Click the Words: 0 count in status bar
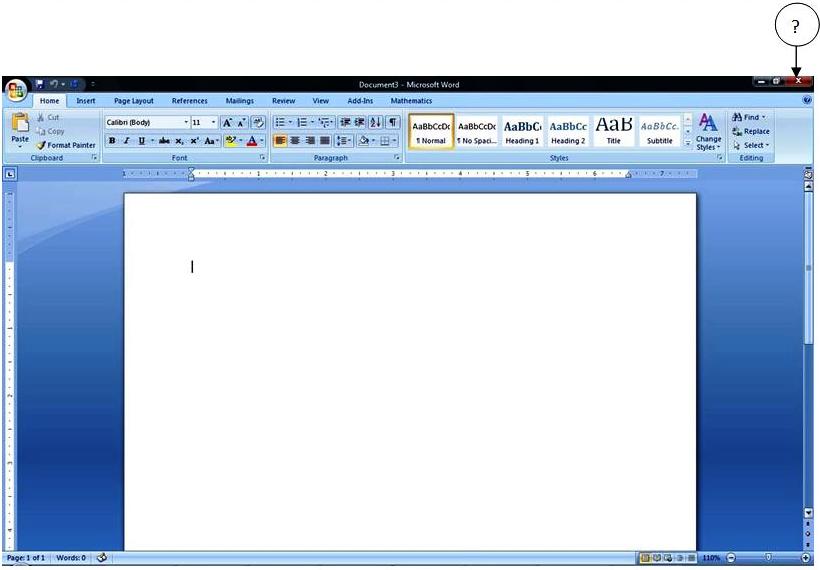The width and height of the screenshot is (820, 570). point(71,557)
